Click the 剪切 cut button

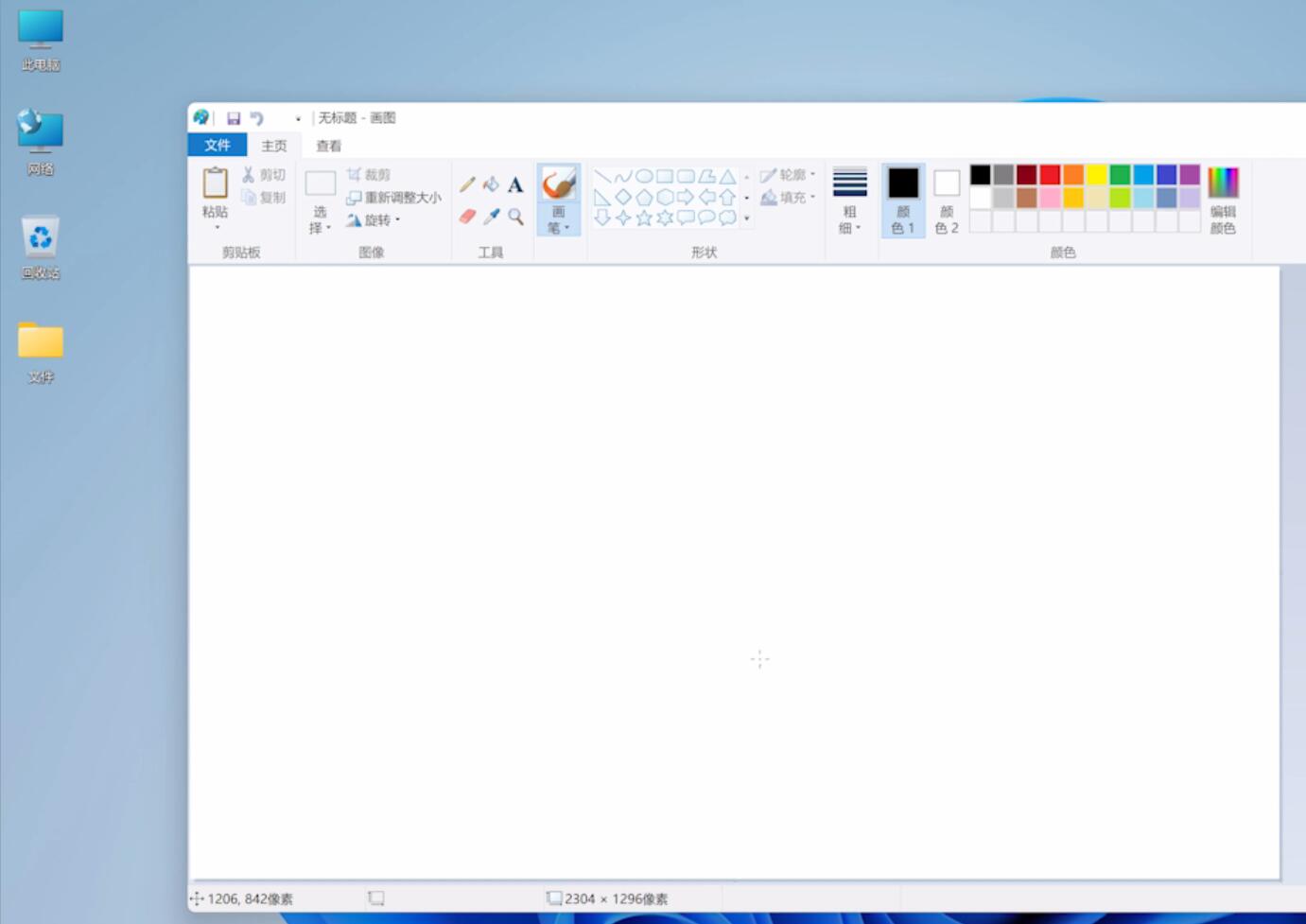pos(263,175)
